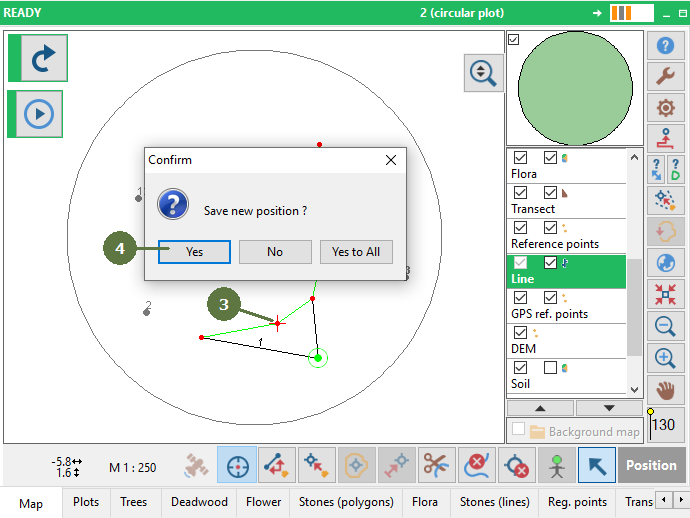The image size is (690, 518).
Task: Open the Stones (lines) tab
Action: point(495,502)
